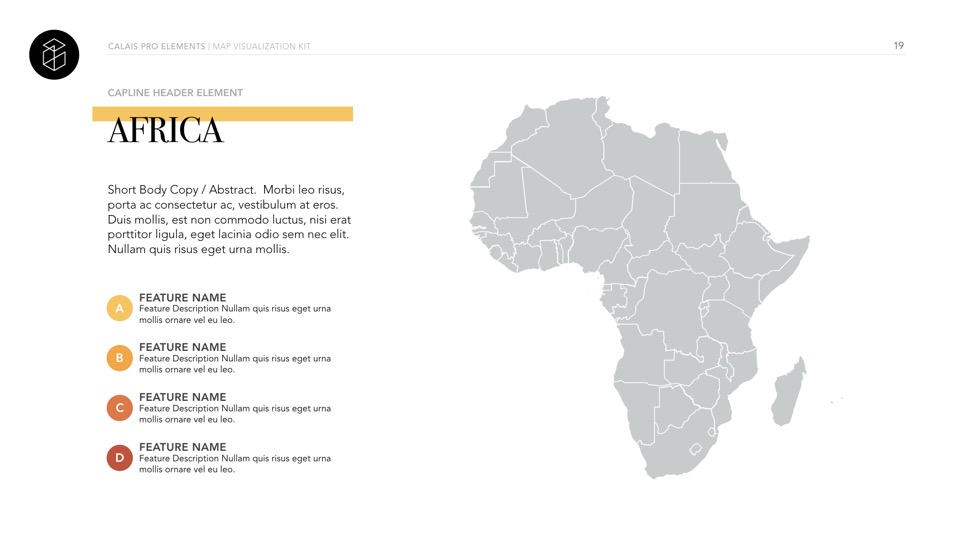
Task: Click the FEATURE NAME heading beside D
Action: (183, 447)
